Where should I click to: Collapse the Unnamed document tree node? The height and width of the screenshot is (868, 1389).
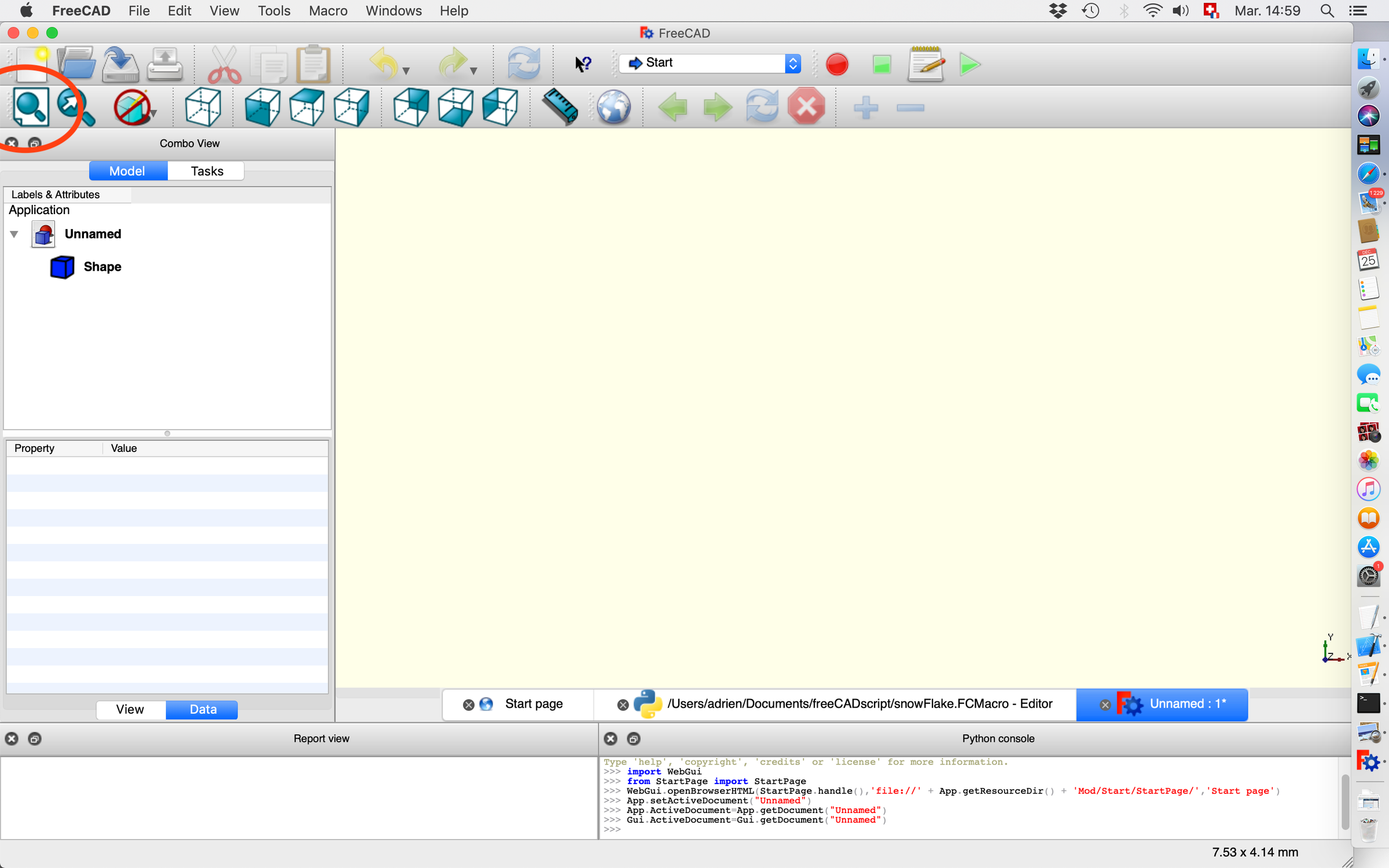pyautogui.click(x=14, y=234)
